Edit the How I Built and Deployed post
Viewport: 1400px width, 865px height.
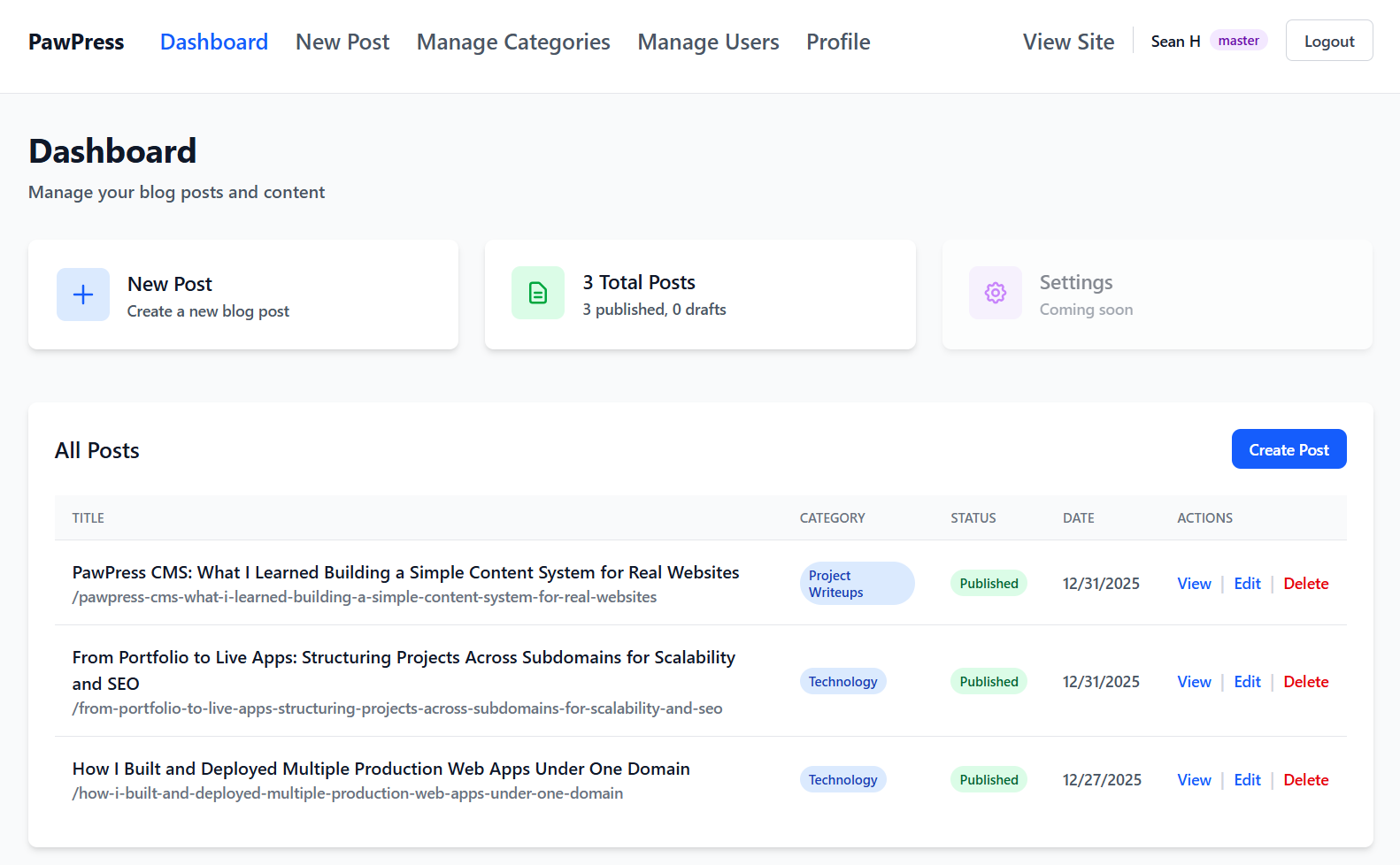[x=1247, y=780]
